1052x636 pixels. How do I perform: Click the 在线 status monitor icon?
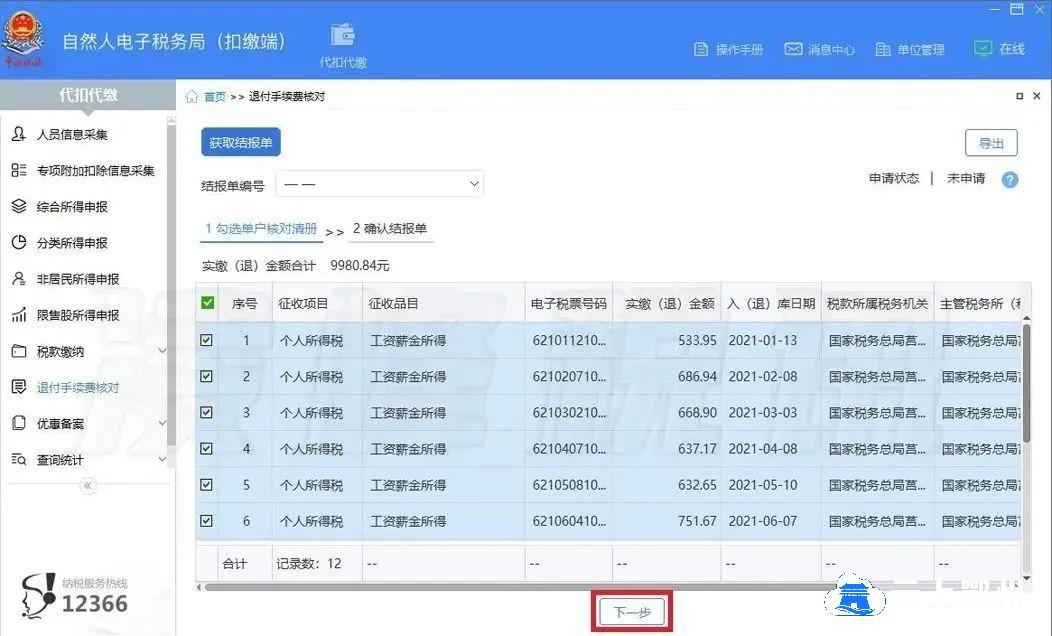click(x=982, y=48)
